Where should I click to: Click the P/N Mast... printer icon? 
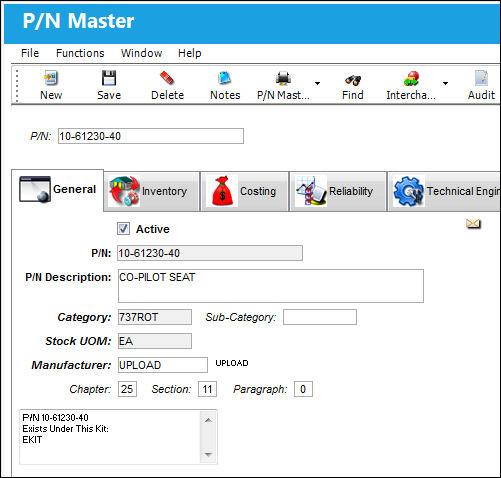(283, 78)
